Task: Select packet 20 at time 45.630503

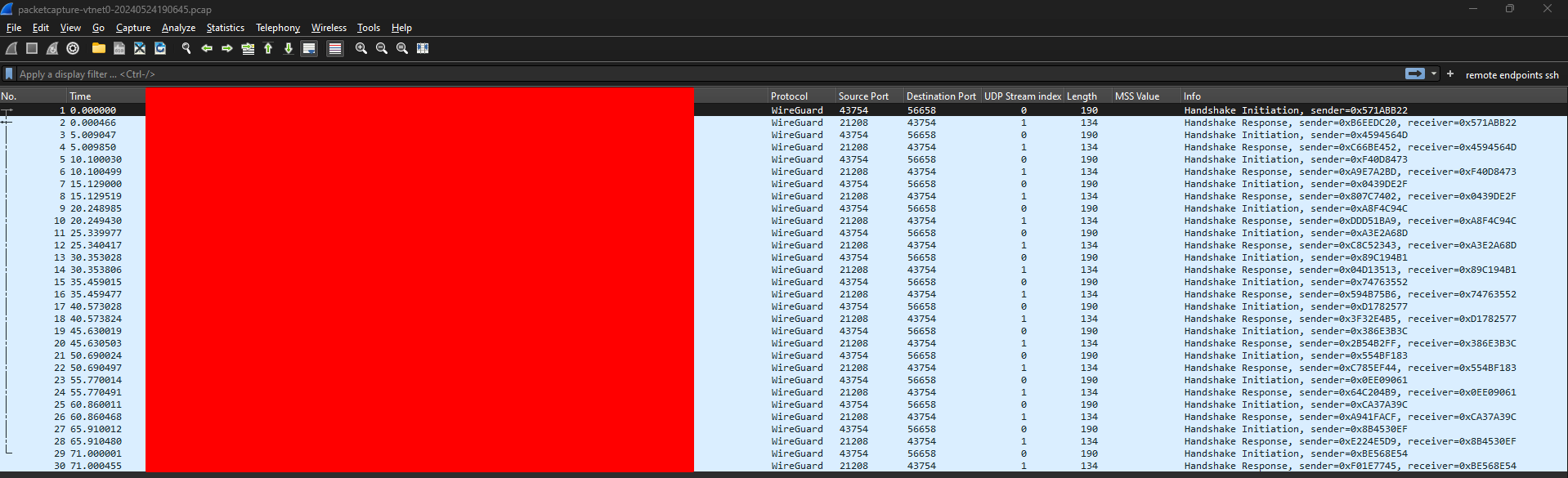Action: pos(784,343)
